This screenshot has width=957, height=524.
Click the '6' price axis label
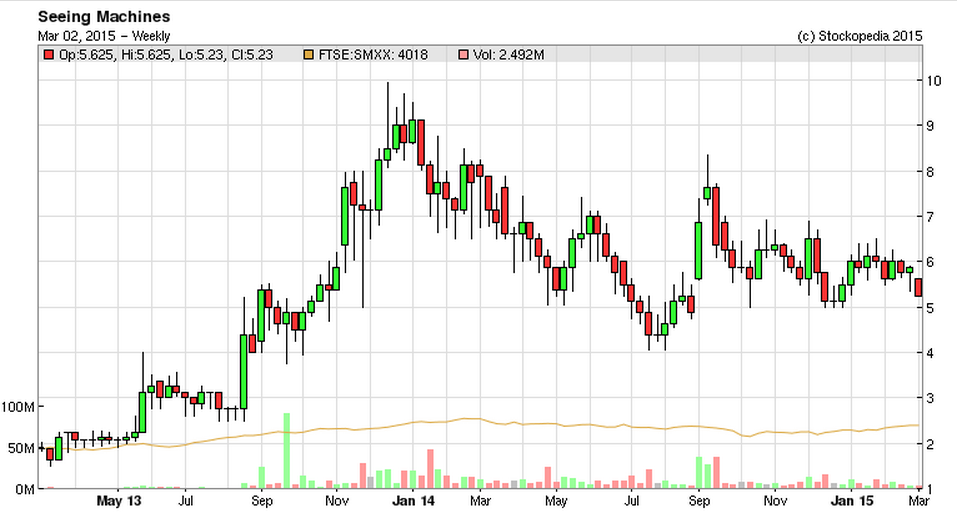pyautogui.click(x=930, y=262)
